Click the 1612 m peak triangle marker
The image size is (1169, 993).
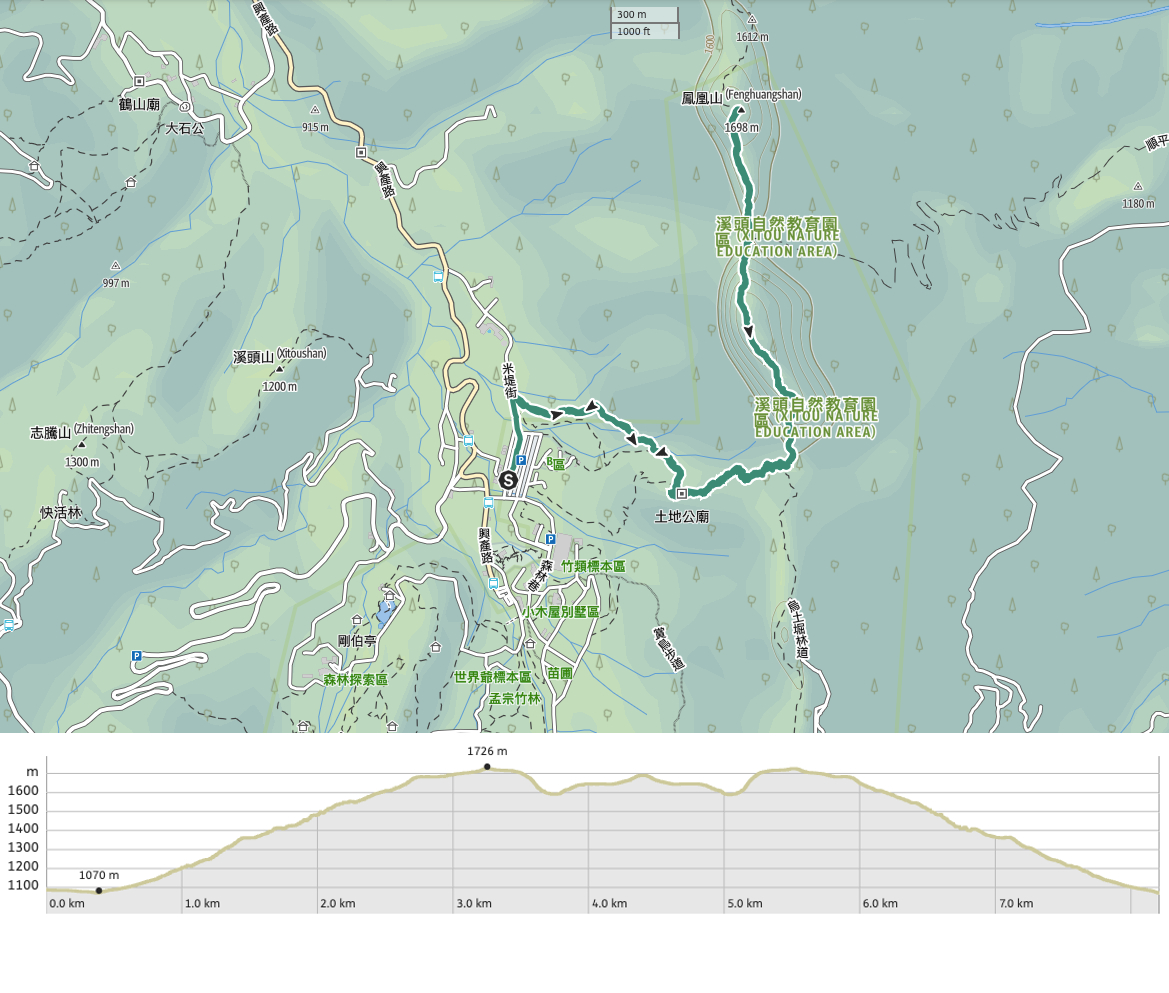pos(752,20)
